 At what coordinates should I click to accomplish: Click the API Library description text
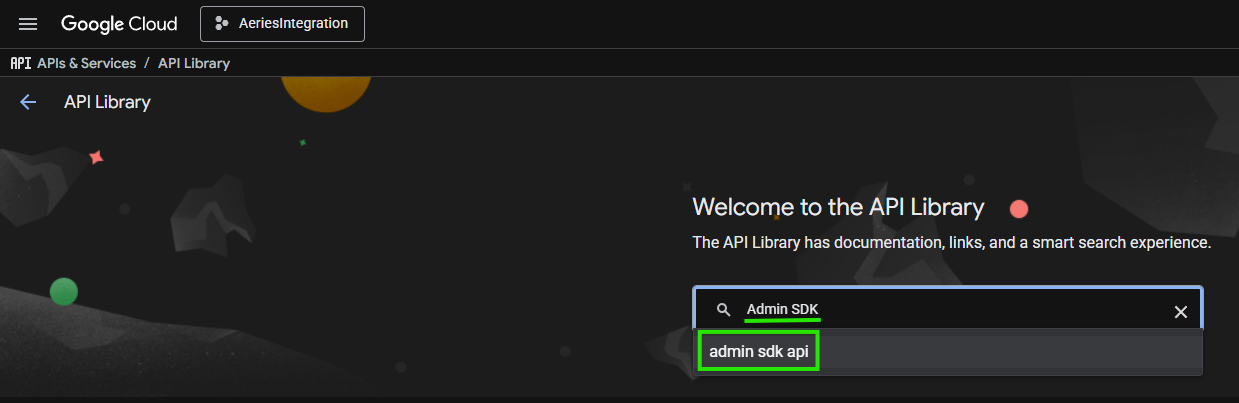coord(952,243)
